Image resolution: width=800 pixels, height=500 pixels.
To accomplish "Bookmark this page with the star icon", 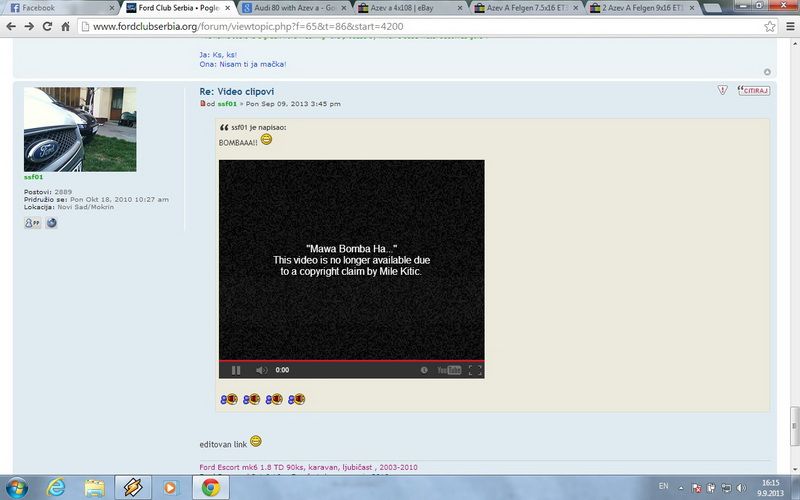I will (769, 27).
